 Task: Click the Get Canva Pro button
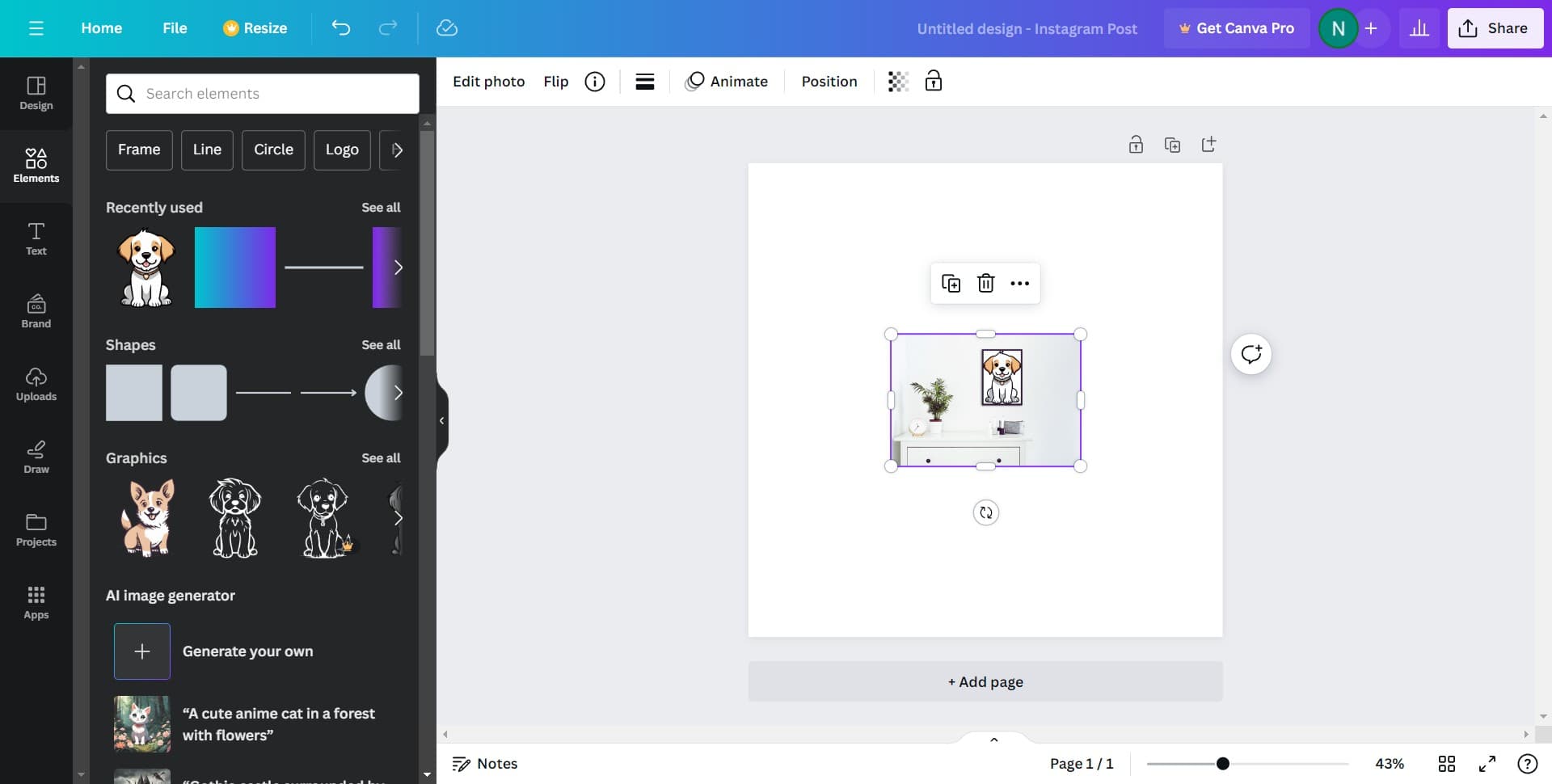[1237, 27]
